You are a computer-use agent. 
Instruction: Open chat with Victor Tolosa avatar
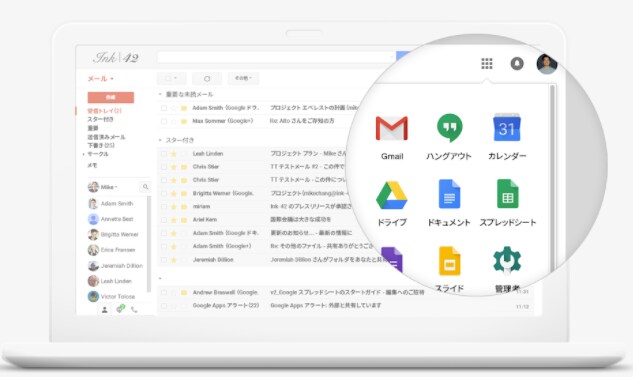coord(93,296)
